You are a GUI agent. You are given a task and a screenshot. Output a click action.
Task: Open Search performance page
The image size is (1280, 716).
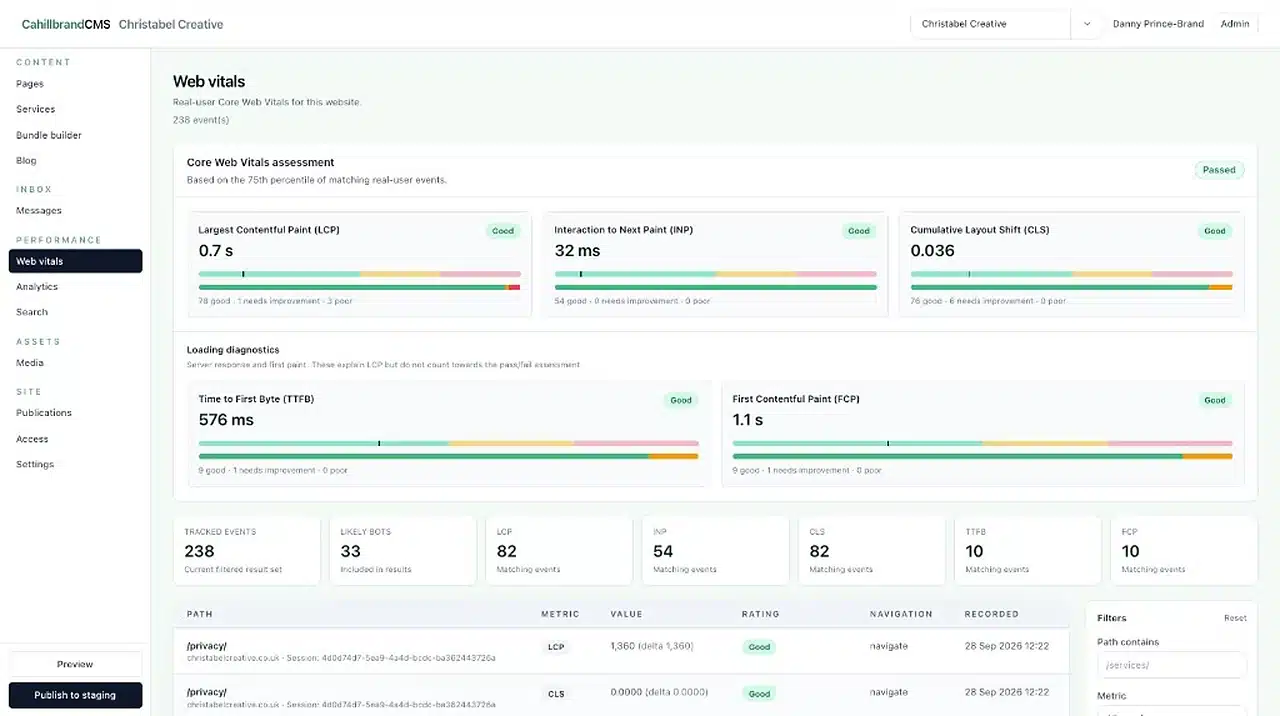tap(32, 312)
